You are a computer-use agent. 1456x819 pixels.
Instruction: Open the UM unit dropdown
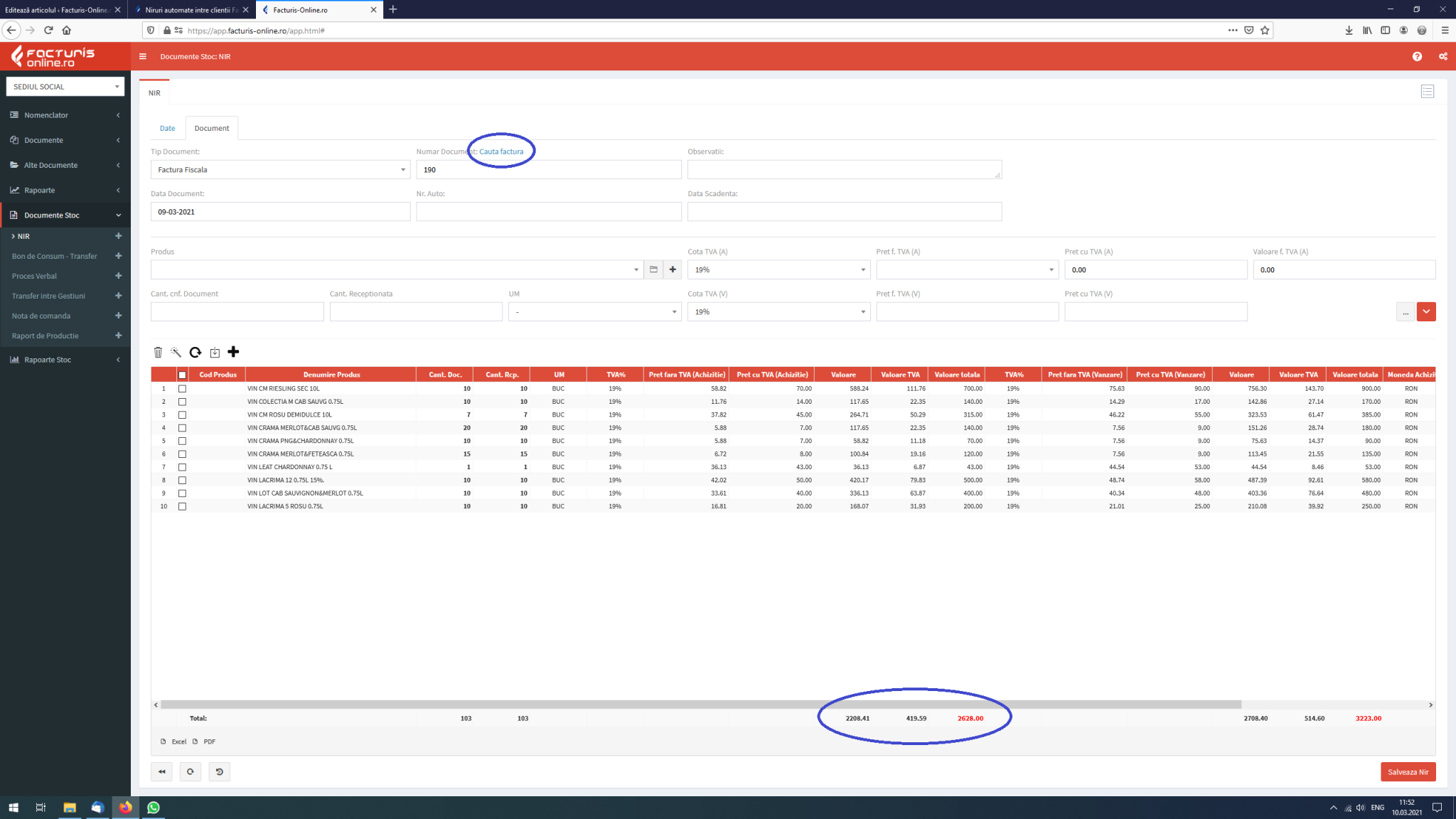click(x=594, y=311)
